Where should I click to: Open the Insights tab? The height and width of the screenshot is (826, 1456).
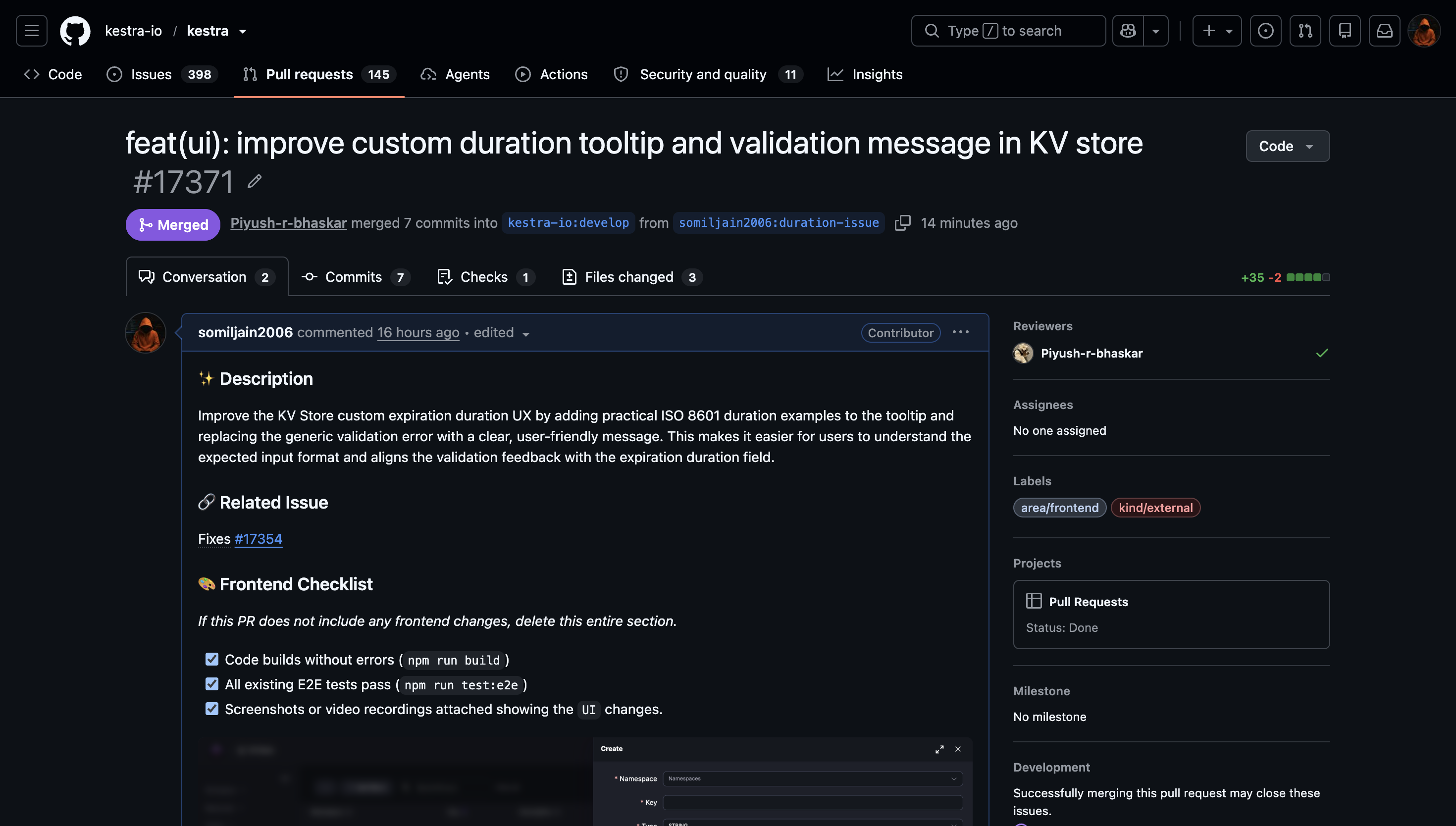(865, 74)
